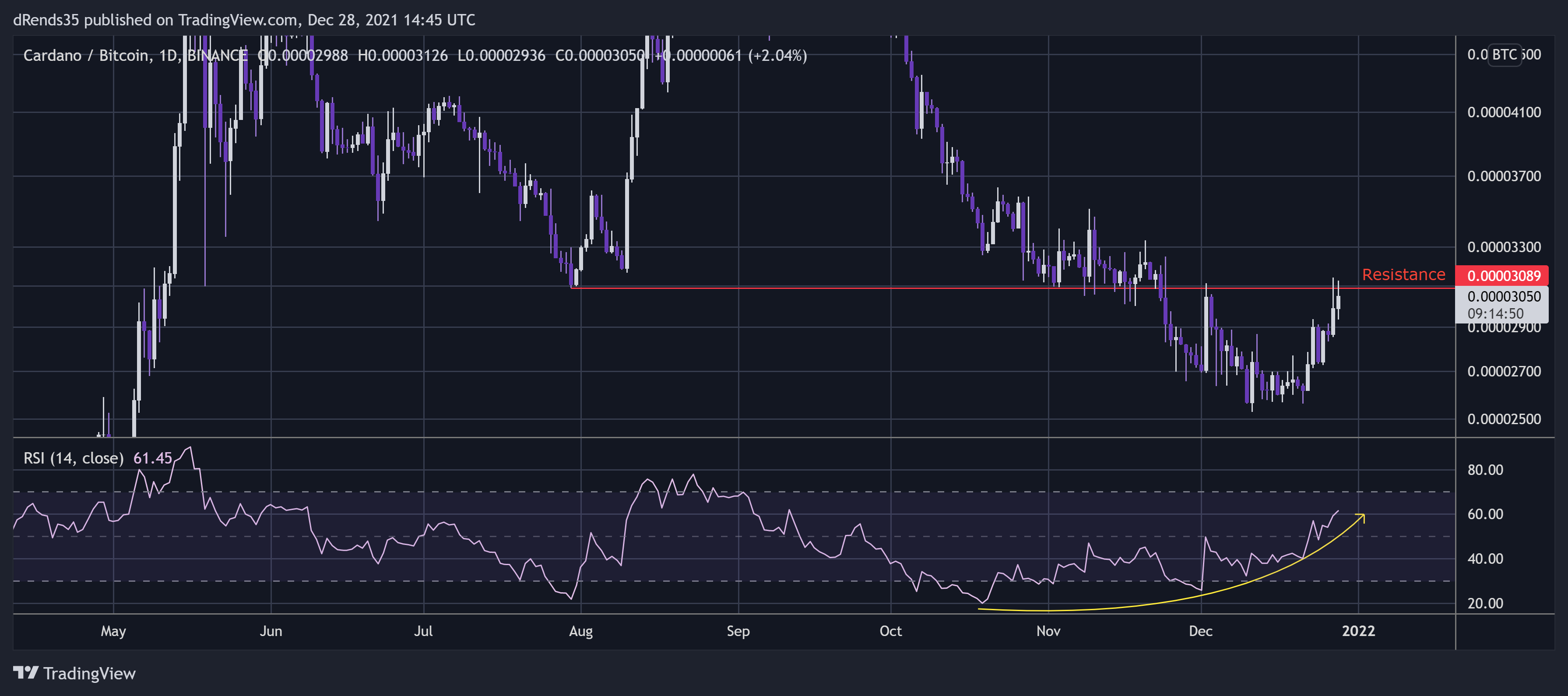
Task: Click the price axis label 0.00002500
Action: coord(1504,419)
